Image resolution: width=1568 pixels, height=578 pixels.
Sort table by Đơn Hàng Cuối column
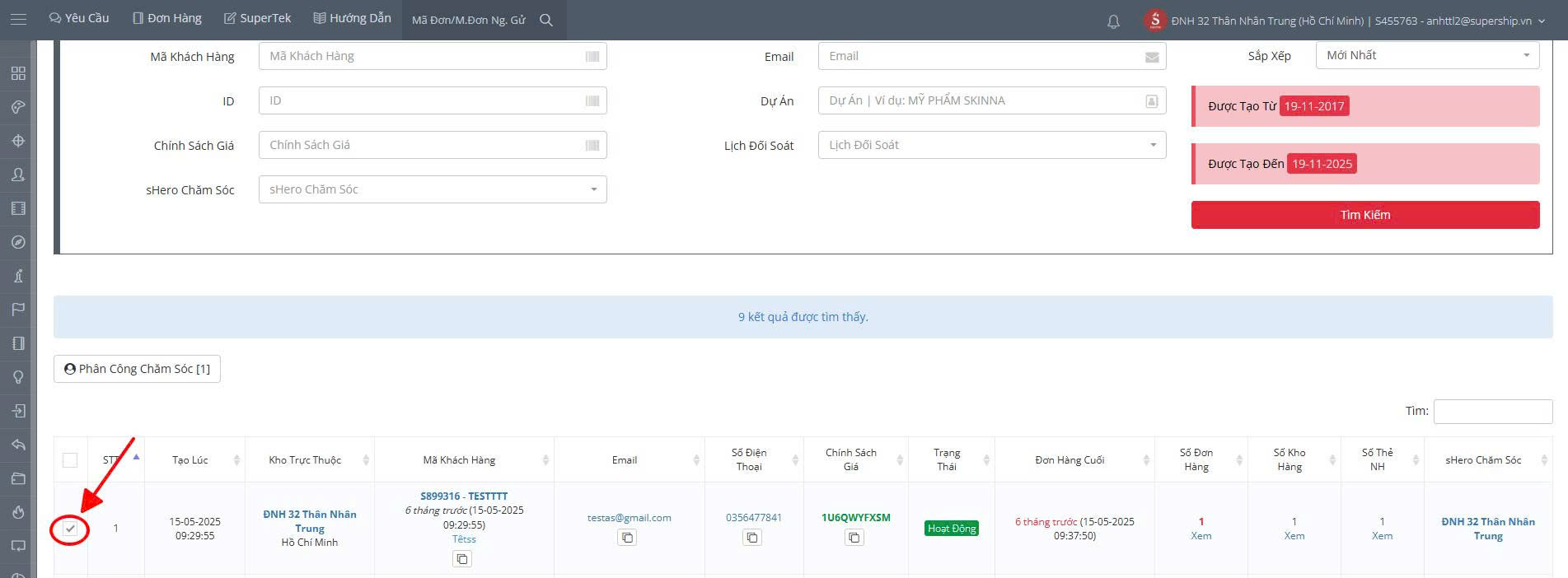1074,459
